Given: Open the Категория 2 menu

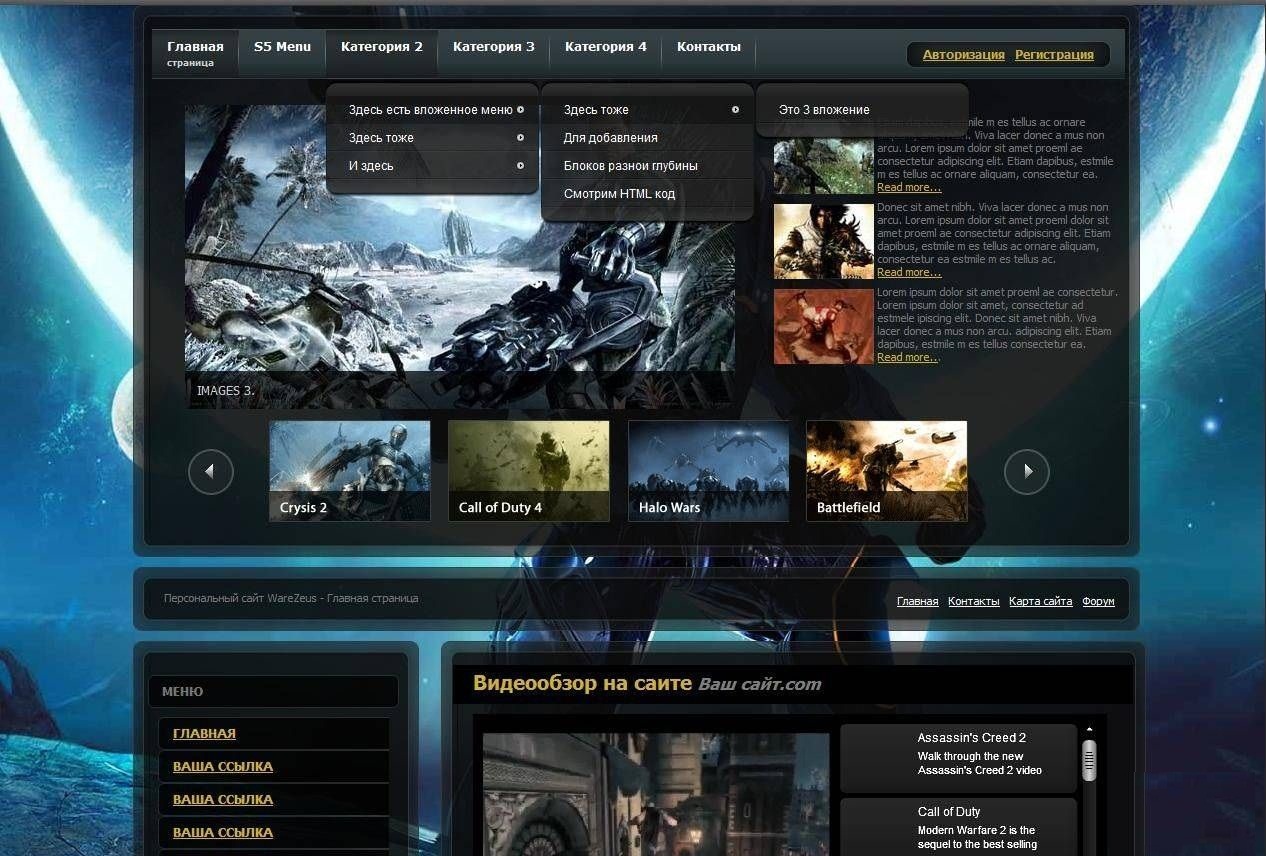Looking at the screenshot, I should click(x=382, y=47).
